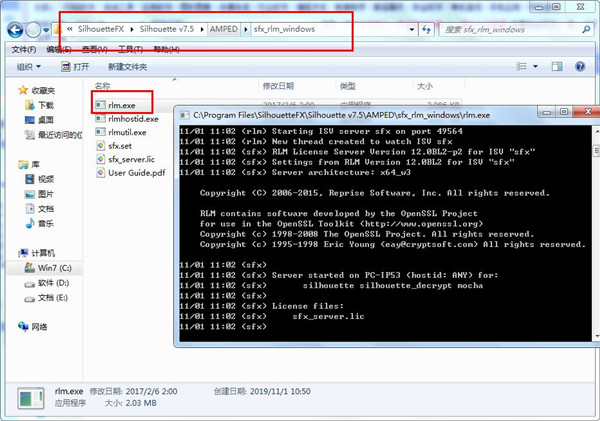Toggle the preview pane icon
This screenshot has height=421, width=600.
tap(557, 67)
